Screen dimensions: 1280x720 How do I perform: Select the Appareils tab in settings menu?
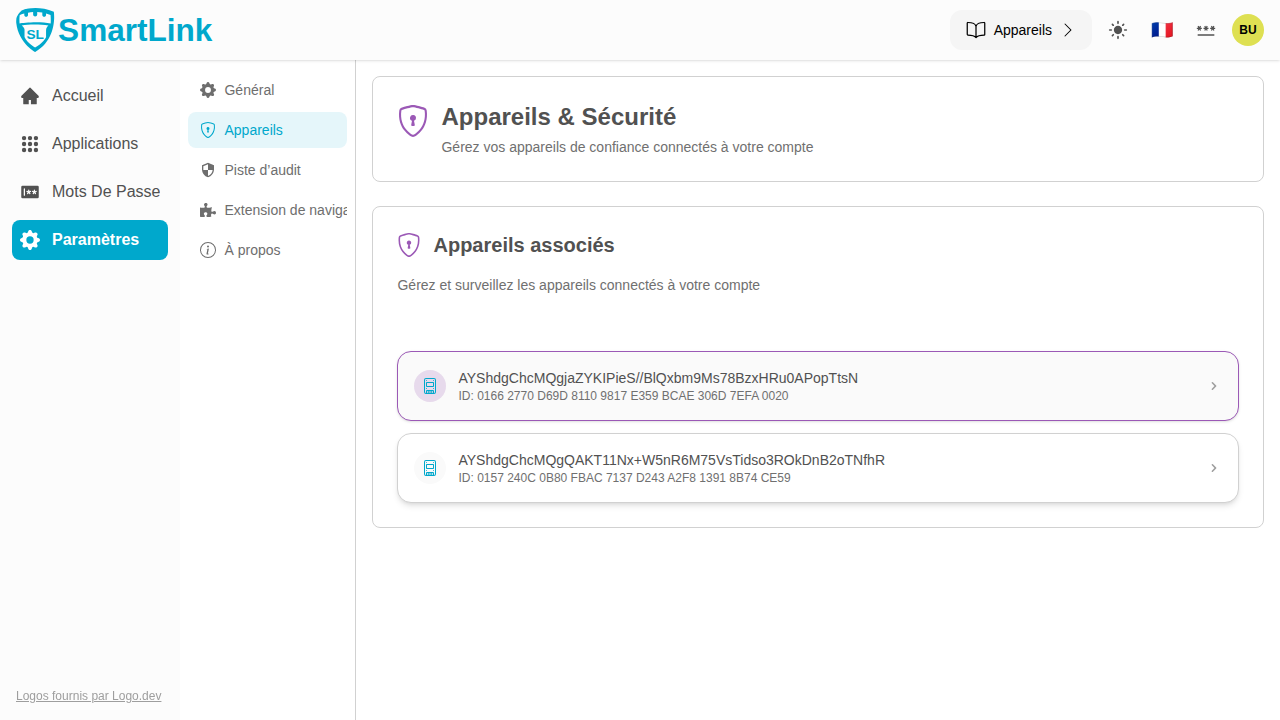[x=254, y=130]
